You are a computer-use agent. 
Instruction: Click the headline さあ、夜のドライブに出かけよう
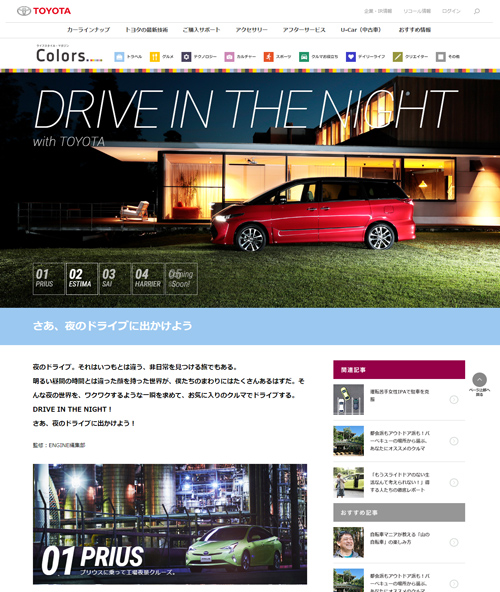(x=113, y=326)
